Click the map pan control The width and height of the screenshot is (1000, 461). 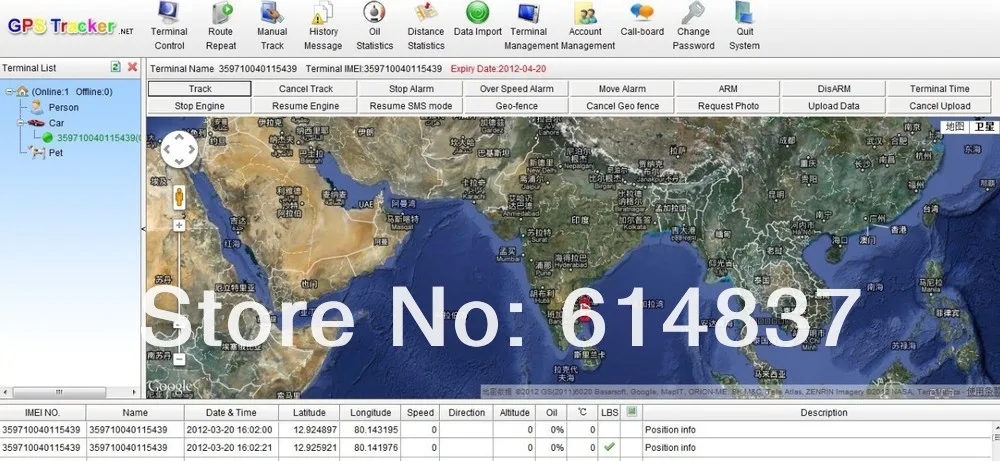coord(179,150)
